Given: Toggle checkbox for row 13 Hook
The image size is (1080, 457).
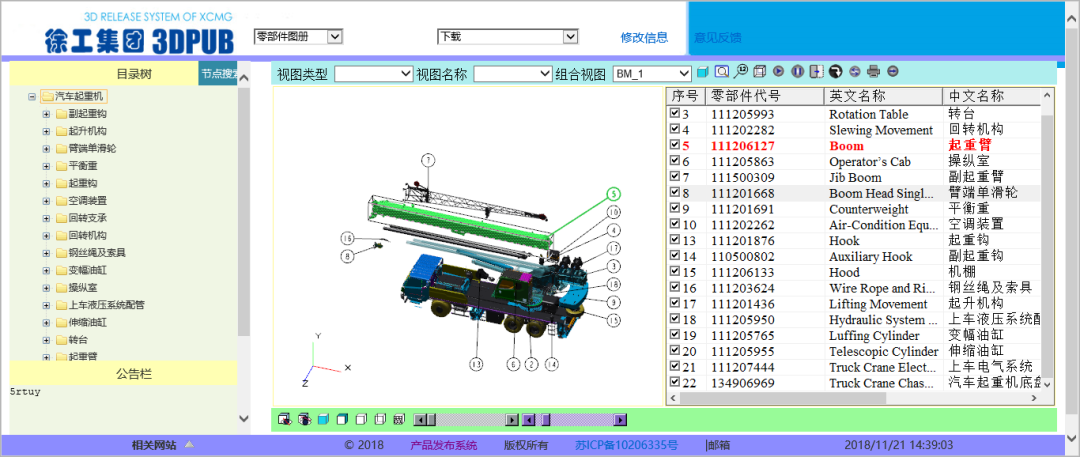Looking at the screenshot, I should click(674, 241).
